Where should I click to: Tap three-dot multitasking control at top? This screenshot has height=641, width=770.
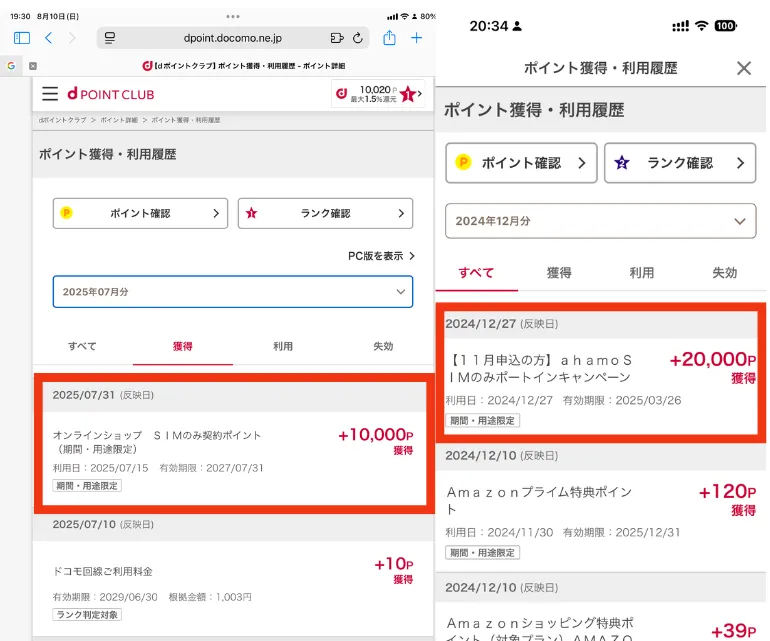pos(233,16)
